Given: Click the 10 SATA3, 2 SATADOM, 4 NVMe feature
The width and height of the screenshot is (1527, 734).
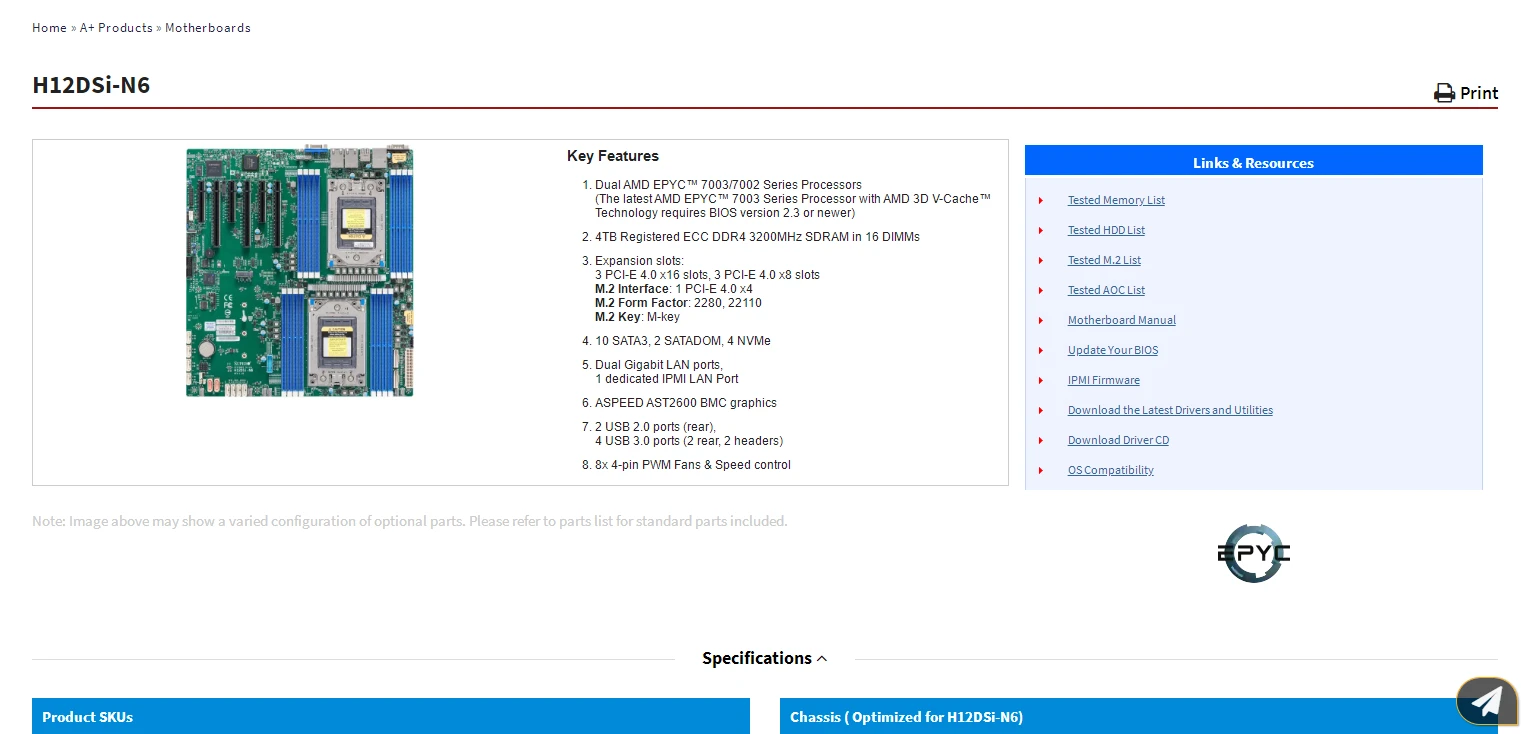Looking at the screenshot, I should pos(683,341).
